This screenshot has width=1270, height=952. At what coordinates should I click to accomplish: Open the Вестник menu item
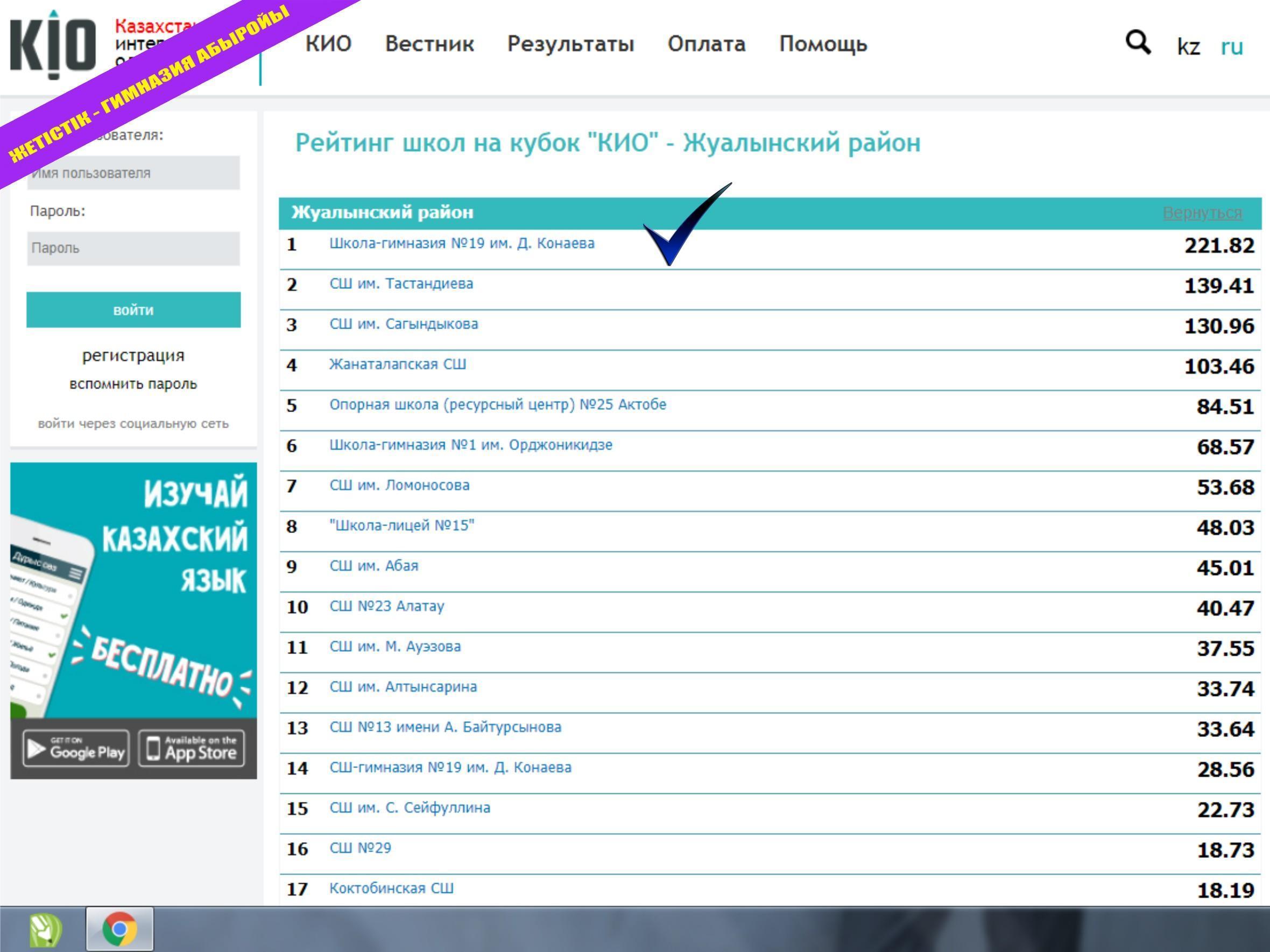point(429,44)
